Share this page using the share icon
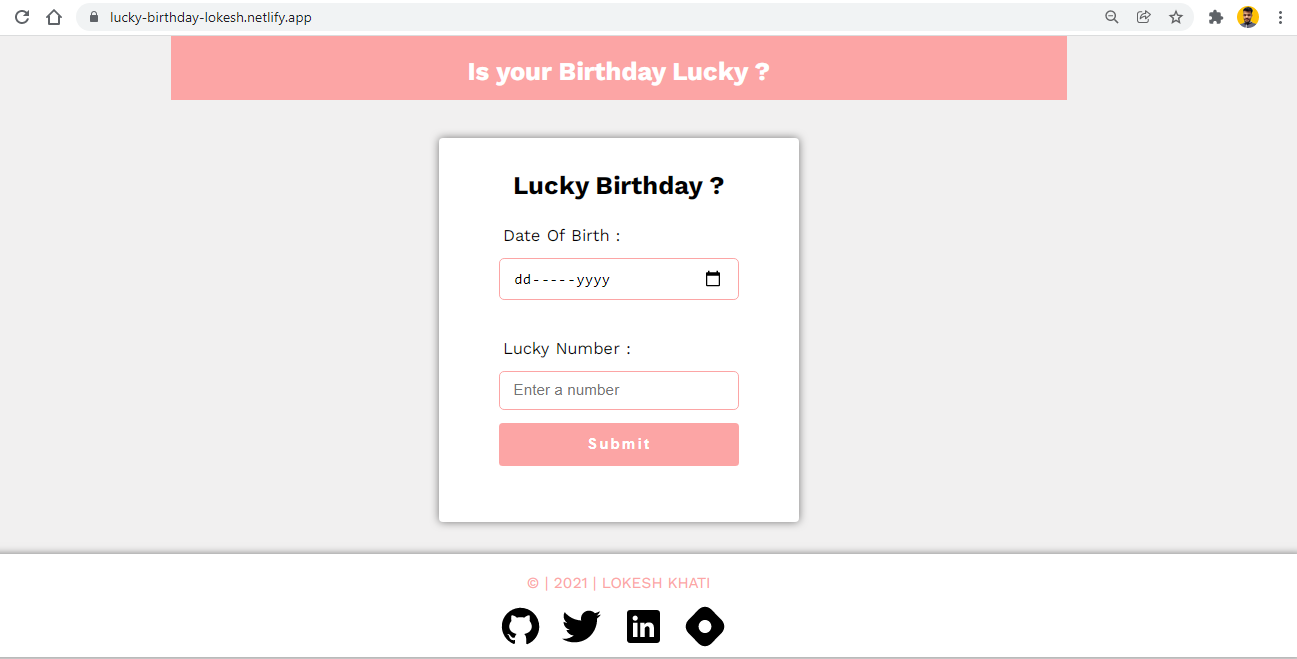 click(1143, 17)
